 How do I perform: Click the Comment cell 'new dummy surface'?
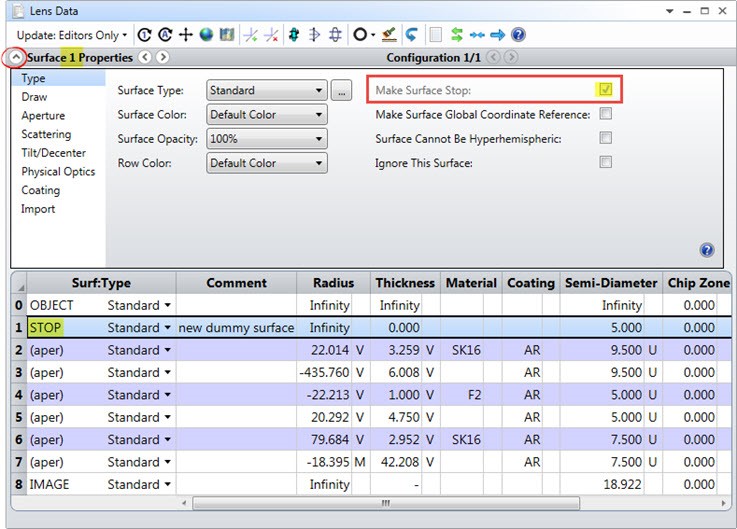tap(236, 328)
